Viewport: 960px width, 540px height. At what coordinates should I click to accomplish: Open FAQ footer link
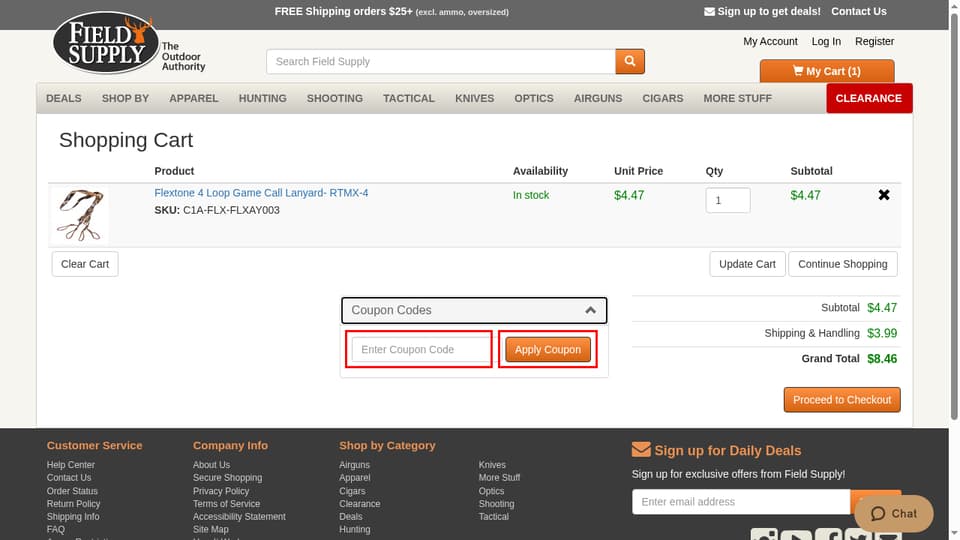56,530
